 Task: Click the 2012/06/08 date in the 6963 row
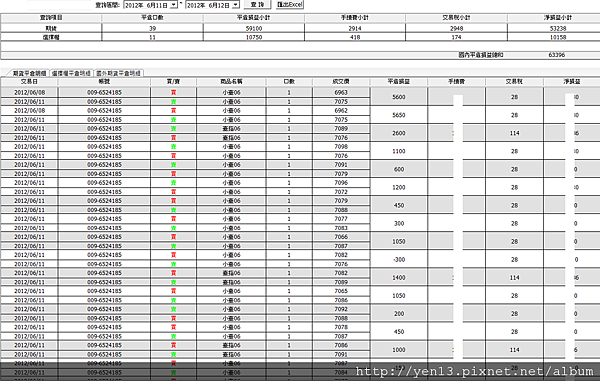point(29,92)
